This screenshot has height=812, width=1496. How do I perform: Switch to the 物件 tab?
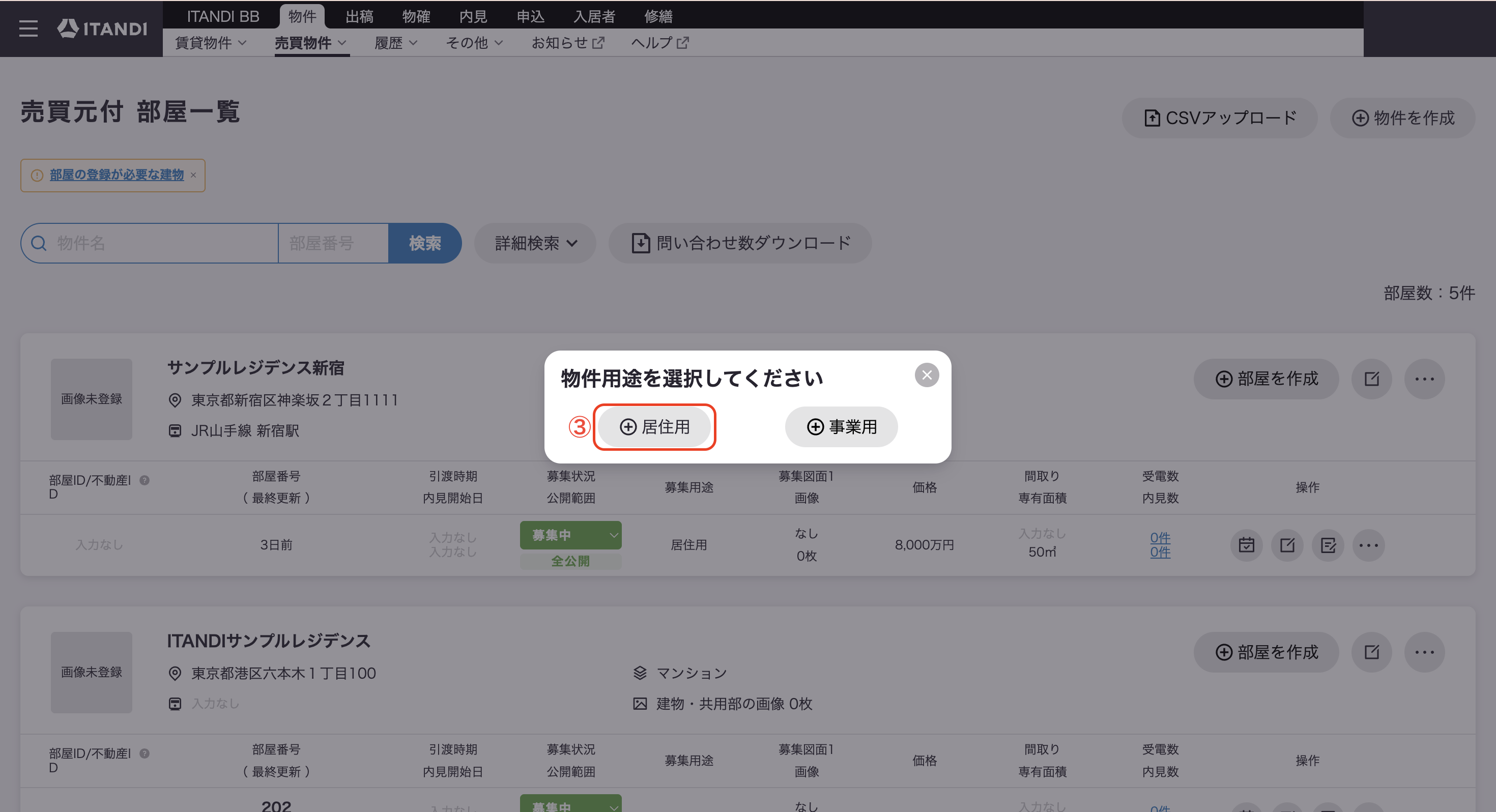coord(302,16)
